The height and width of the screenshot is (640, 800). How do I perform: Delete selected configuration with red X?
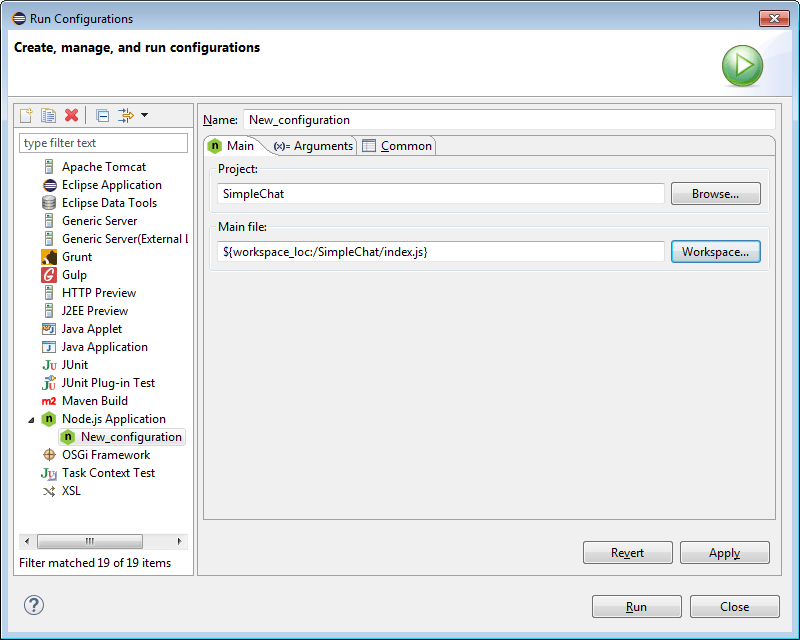(x=71, y=115)
